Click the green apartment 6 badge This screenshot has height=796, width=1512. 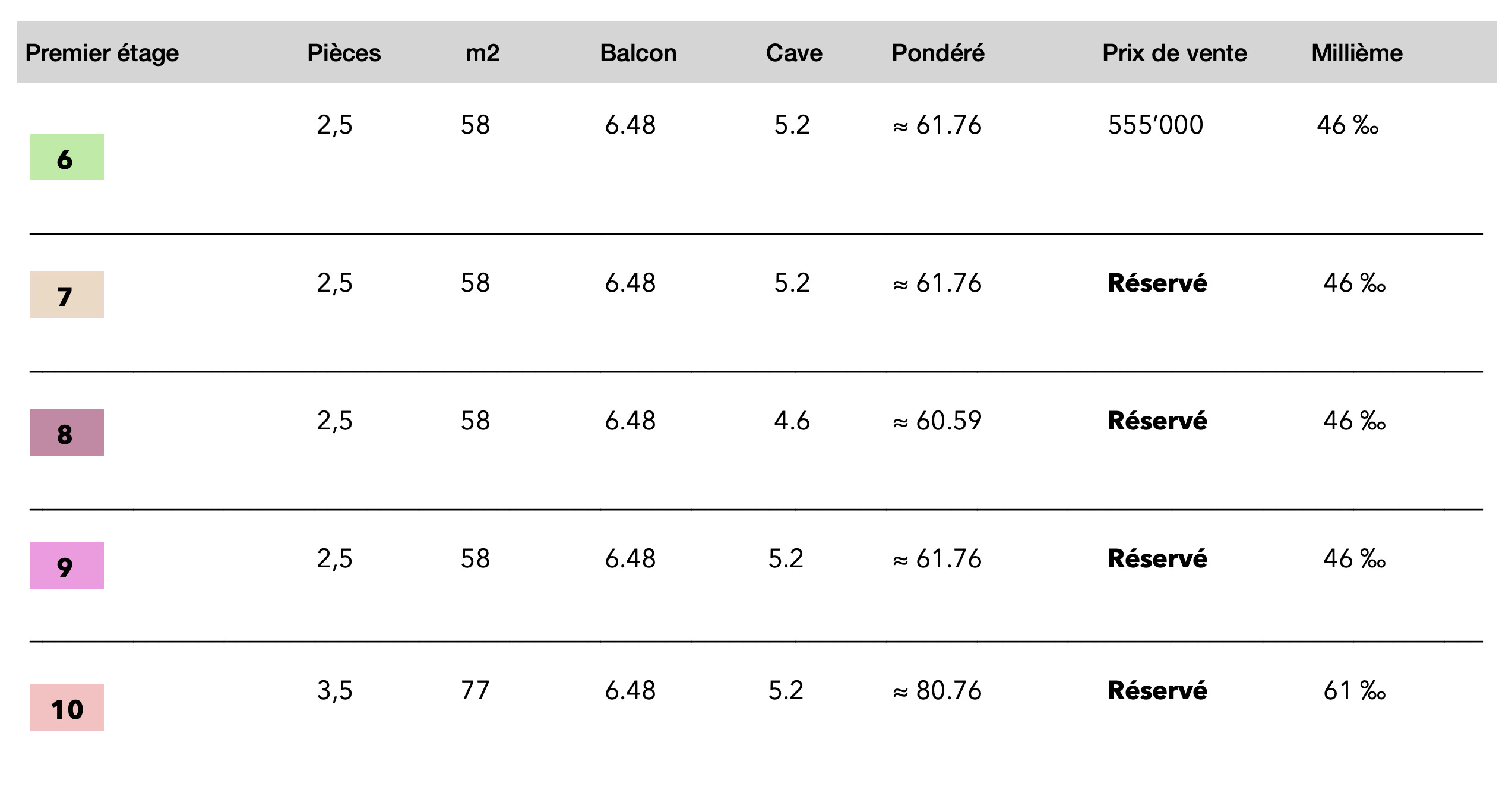point(67,157)
